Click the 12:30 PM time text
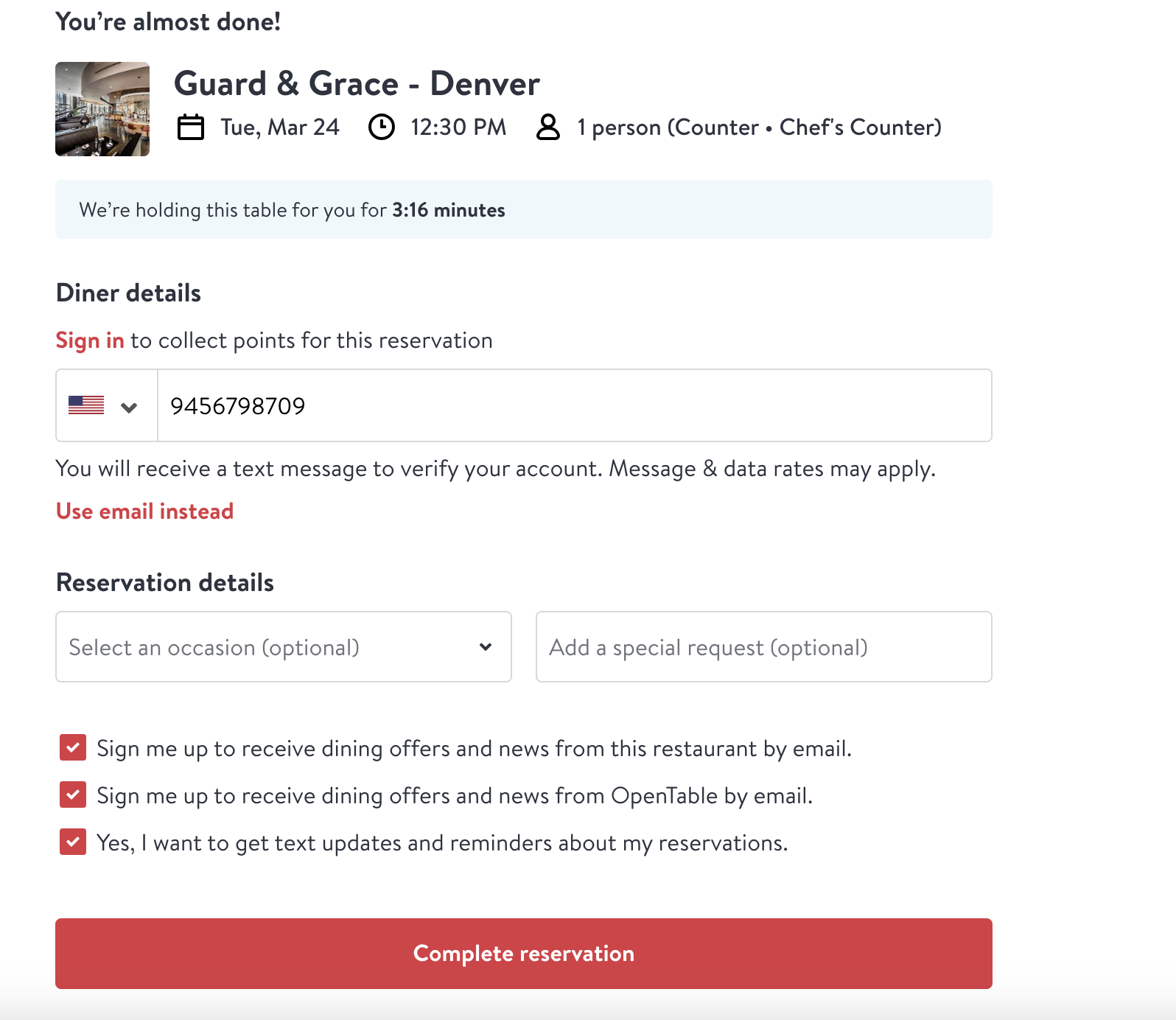Screen dimensions: 1176x1020 (x=458, y=128)
